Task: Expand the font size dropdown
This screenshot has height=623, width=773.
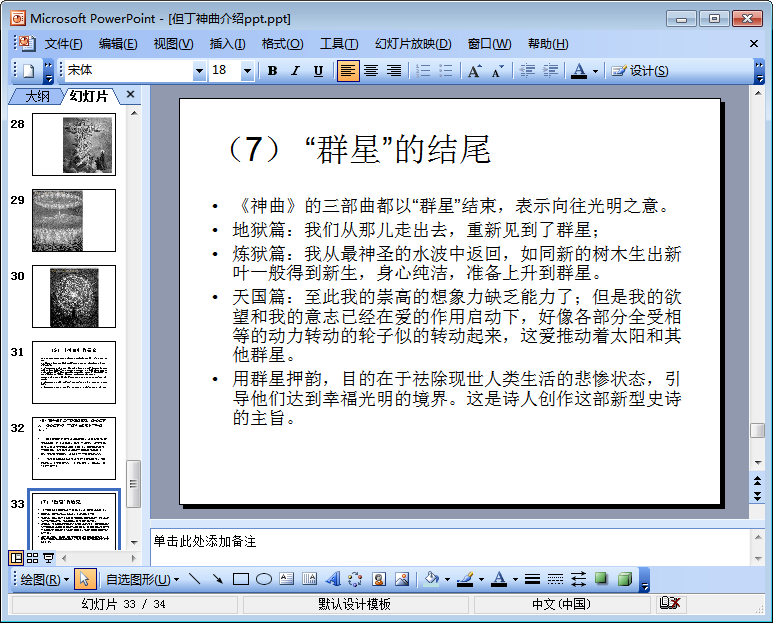Action: point(247,71)
